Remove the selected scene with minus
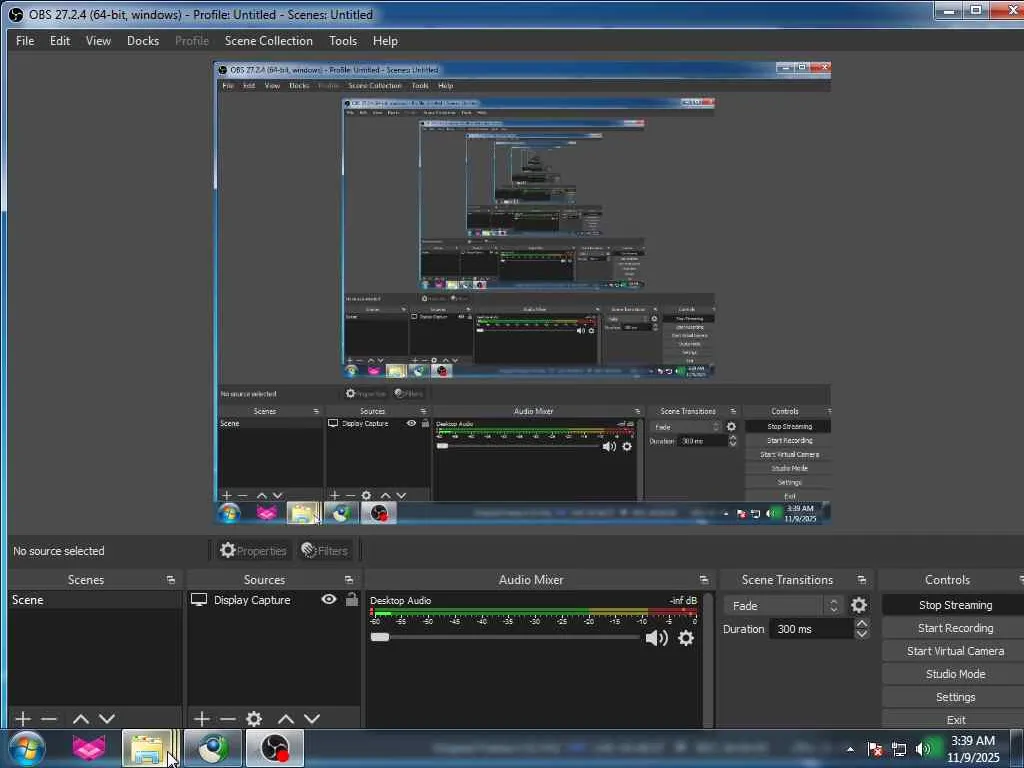Viewport: 1024px width, 768px height. [49, 719]
